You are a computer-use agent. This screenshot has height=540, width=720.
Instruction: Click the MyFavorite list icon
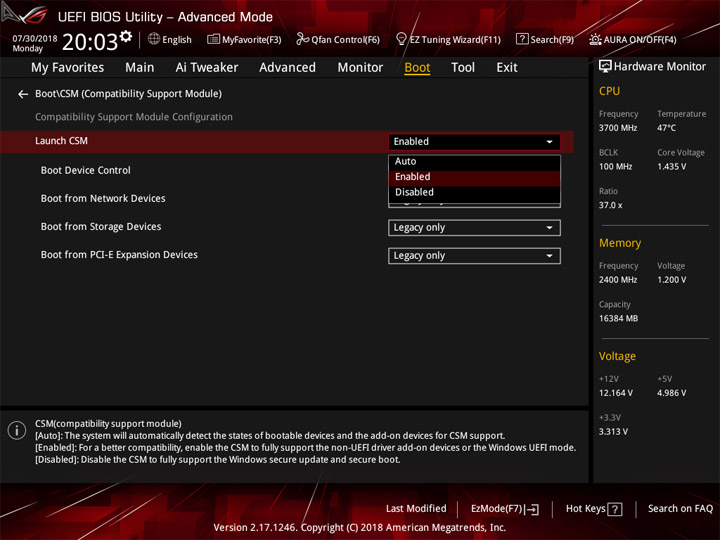[213, 39]
